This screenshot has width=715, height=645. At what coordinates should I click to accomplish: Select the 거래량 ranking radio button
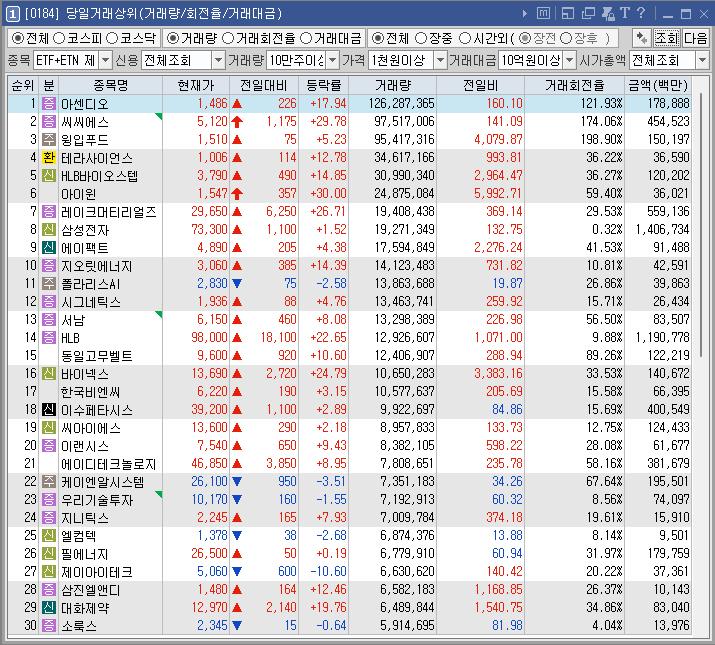(172, 38)
